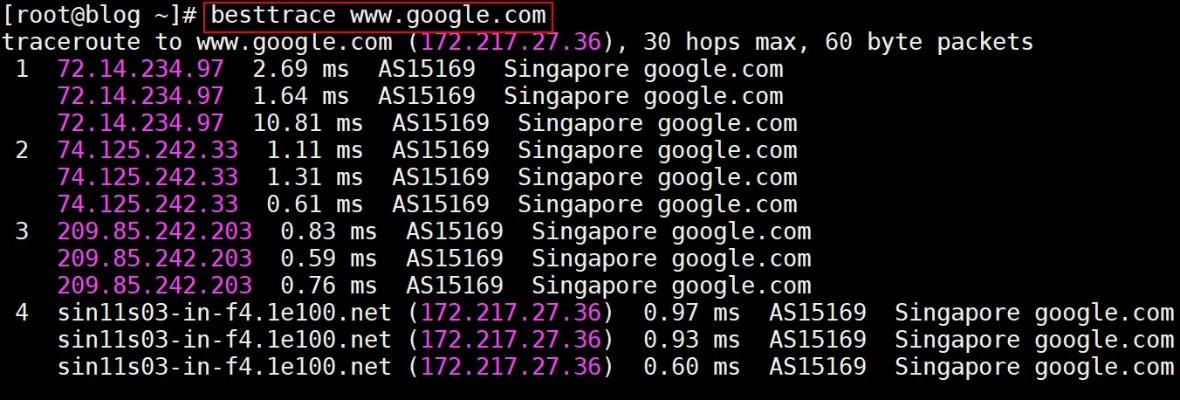This screenshot has height=400, width=1180.
Task: Click the 2.69 ms latency value
Action: point(301,69)
